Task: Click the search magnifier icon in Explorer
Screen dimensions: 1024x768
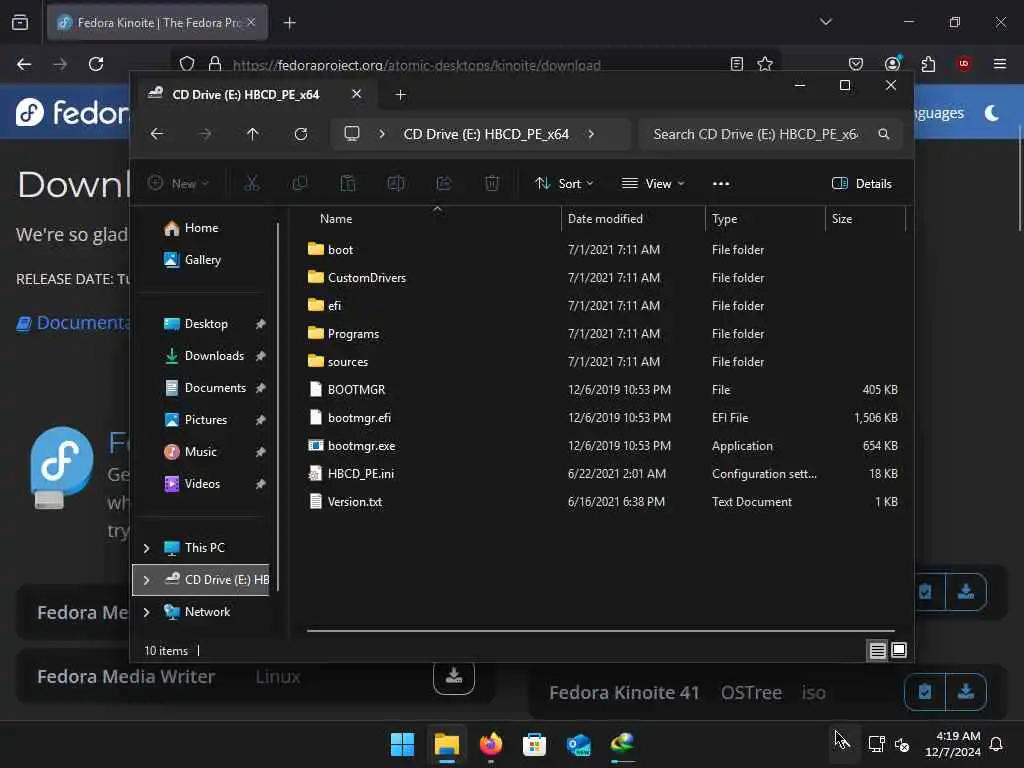Action: coord(884,134)
